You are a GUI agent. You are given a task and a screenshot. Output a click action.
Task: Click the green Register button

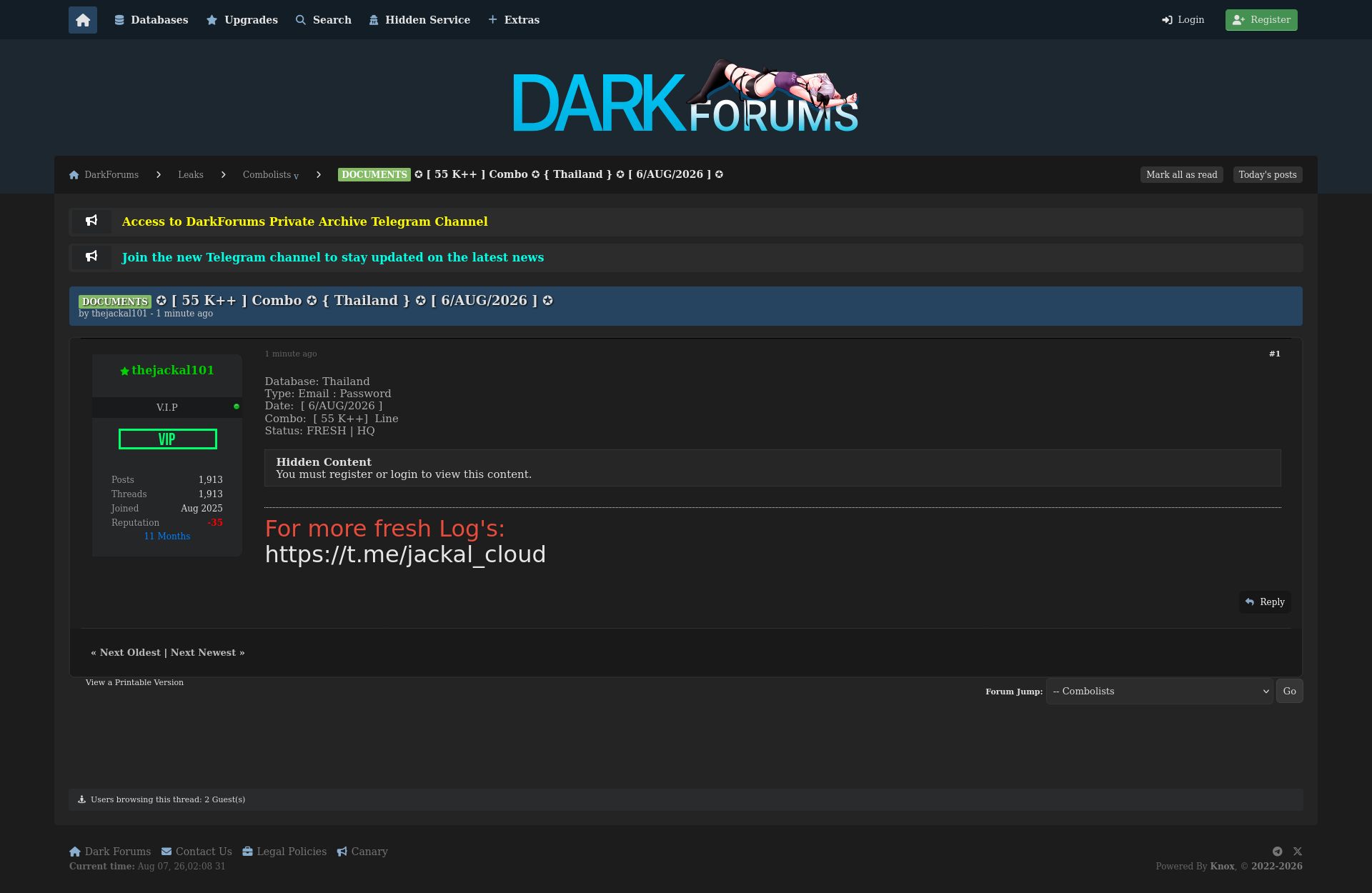[x=1261, y=20]
